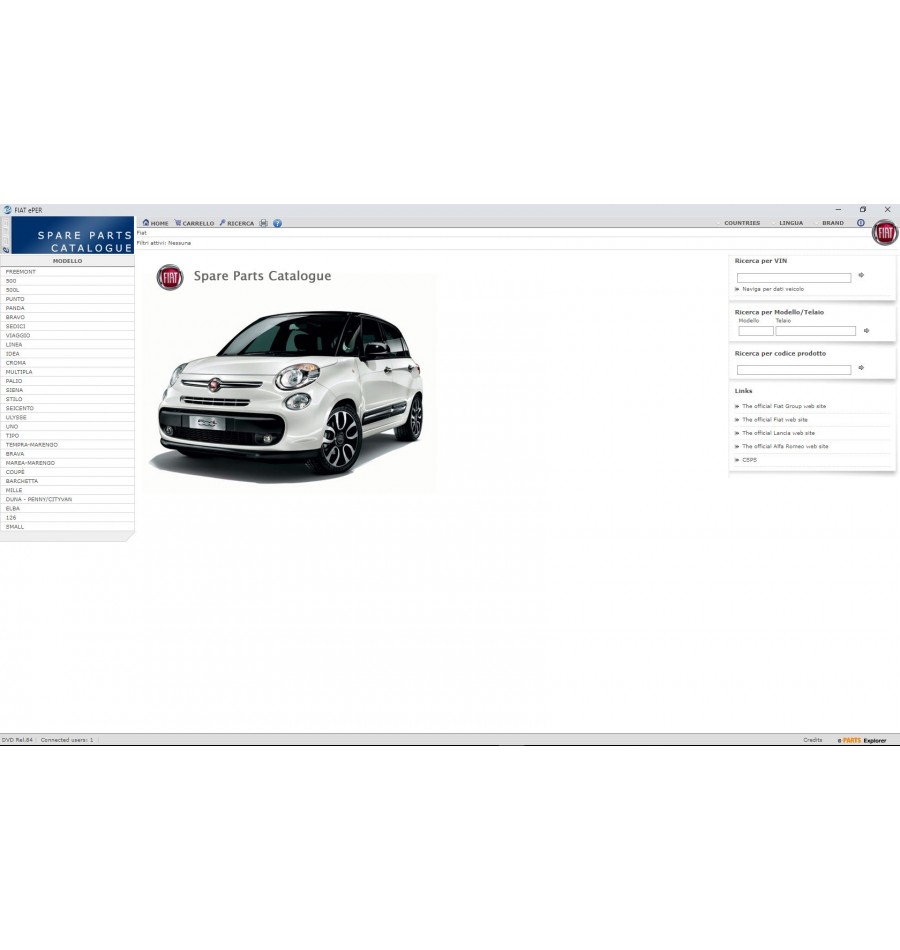The height and width of the screenshot is (950, 900).
Task: Open The official Lancia web site link
Action: click(778, 433)
